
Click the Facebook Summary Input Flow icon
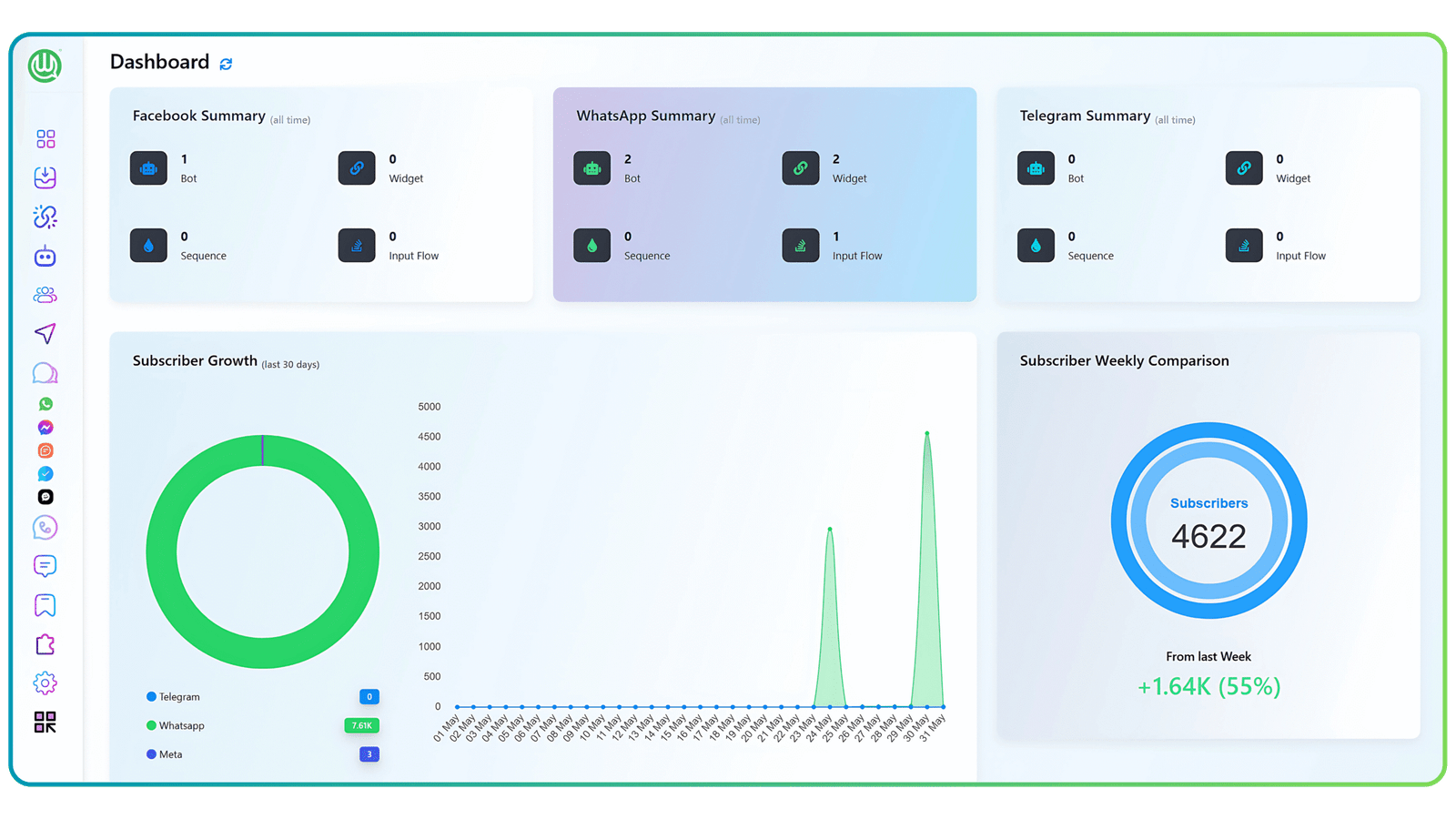tap(357, 246)
